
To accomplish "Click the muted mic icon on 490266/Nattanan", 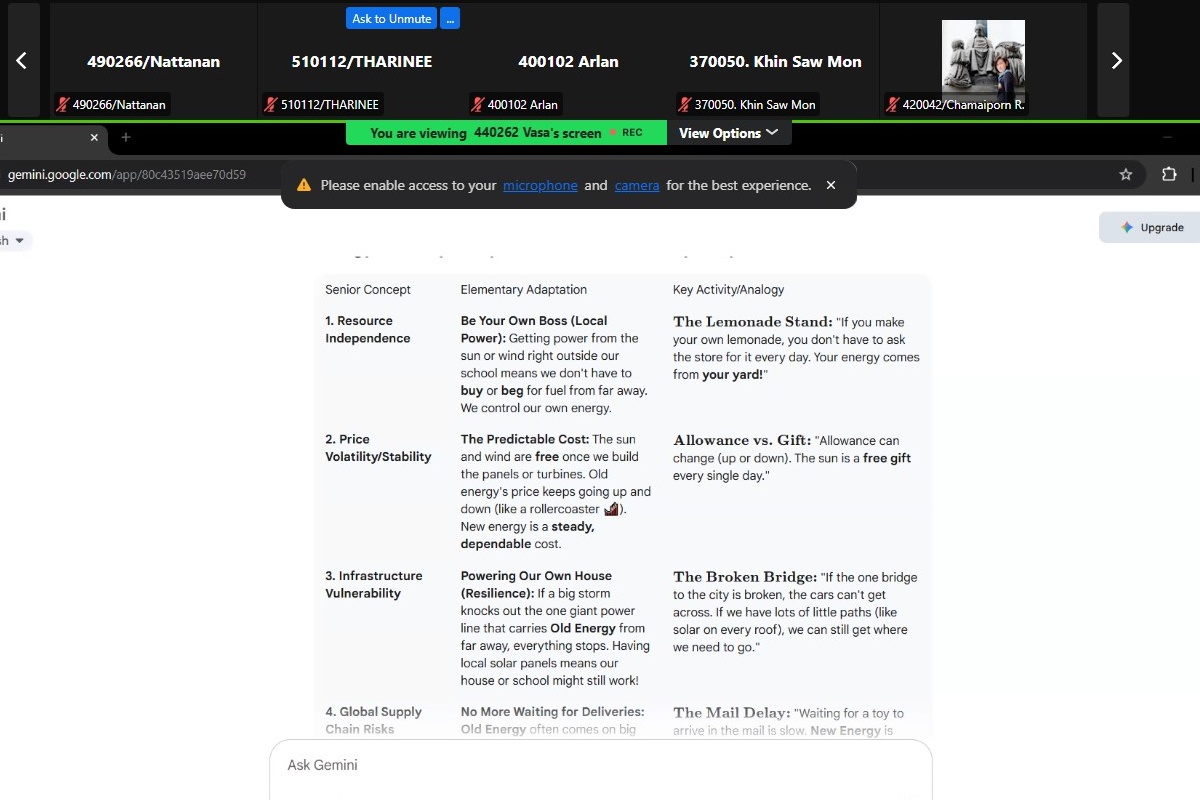I will (x=63, y=104).
